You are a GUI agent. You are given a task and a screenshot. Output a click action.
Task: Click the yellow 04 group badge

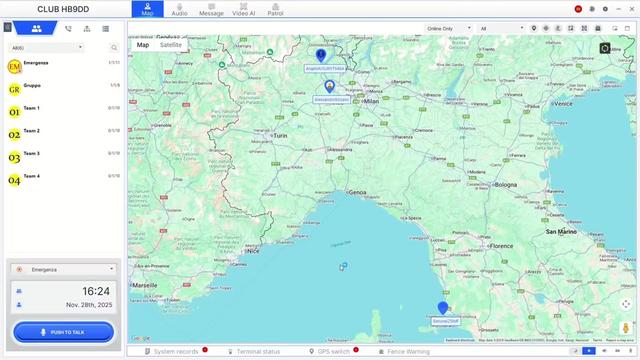click(14, 180)
